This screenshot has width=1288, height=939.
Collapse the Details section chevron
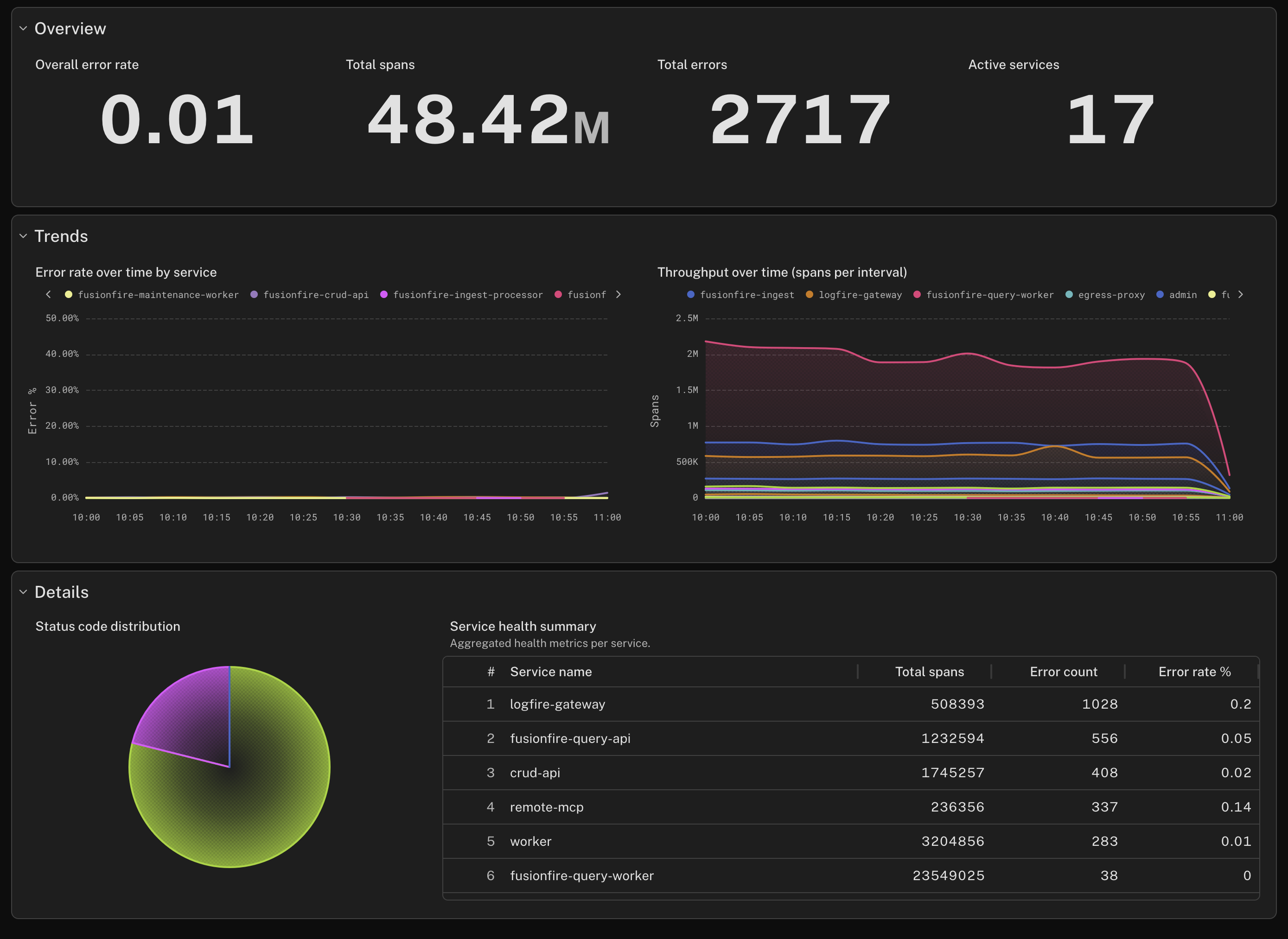coord(23,592)
